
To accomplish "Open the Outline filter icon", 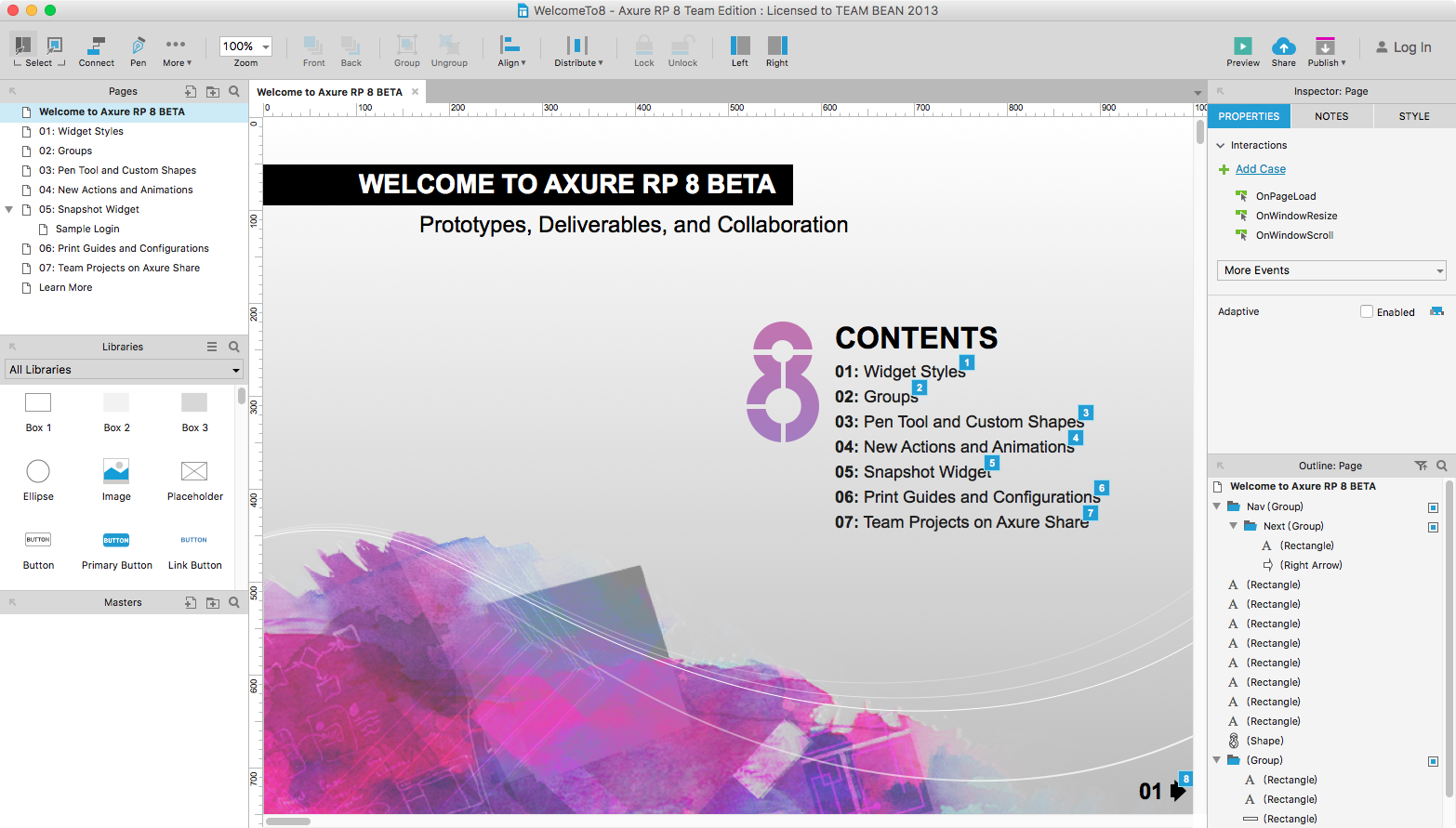I will 1421,466.
